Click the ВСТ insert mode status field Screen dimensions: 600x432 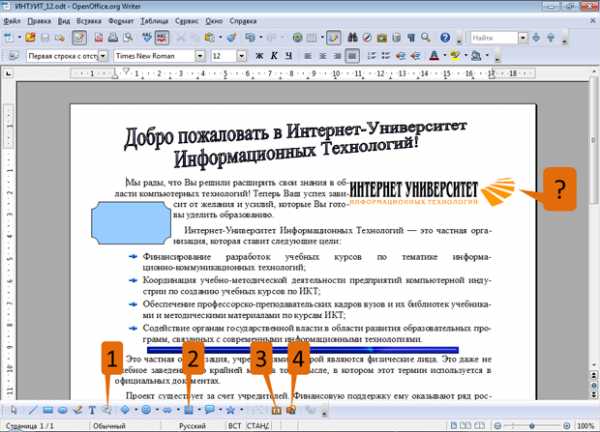pos(235,425)
